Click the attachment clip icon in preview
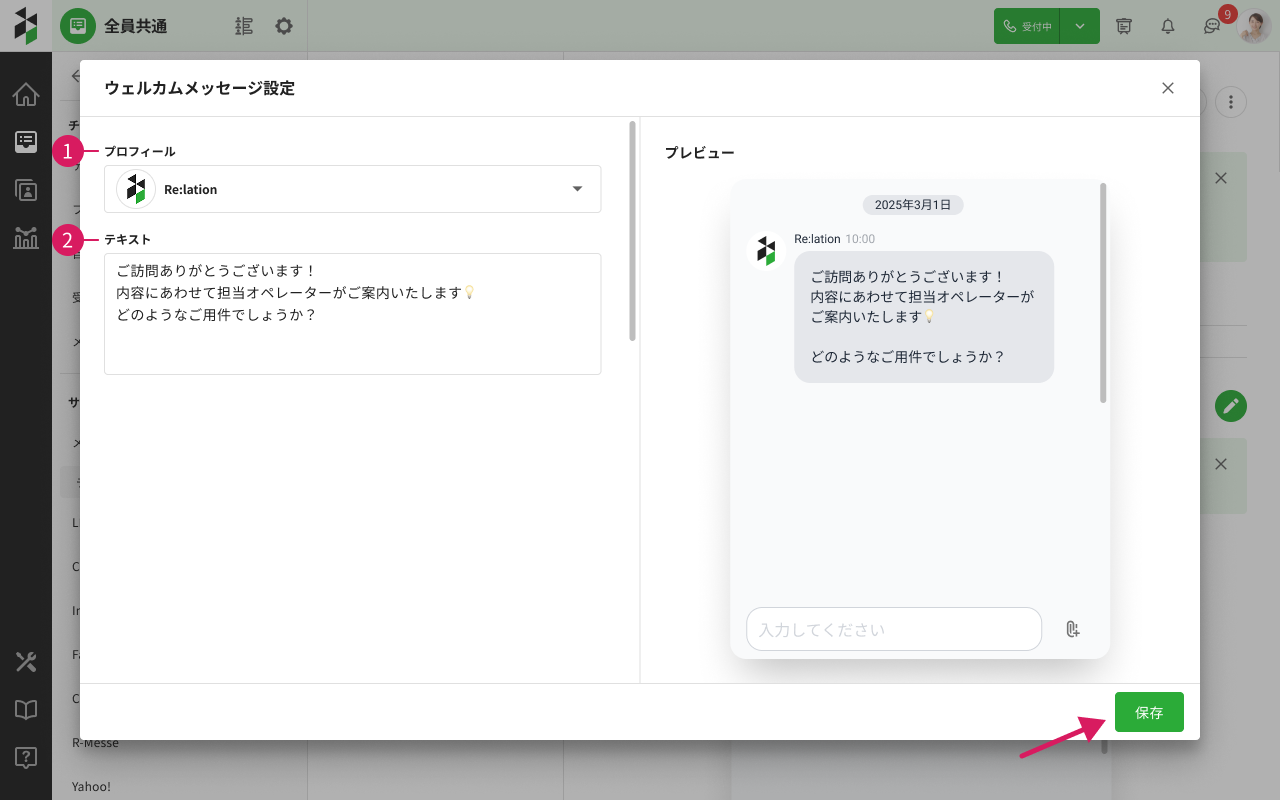Viewport: 1280px width, 805px height. click(1072, 629)
